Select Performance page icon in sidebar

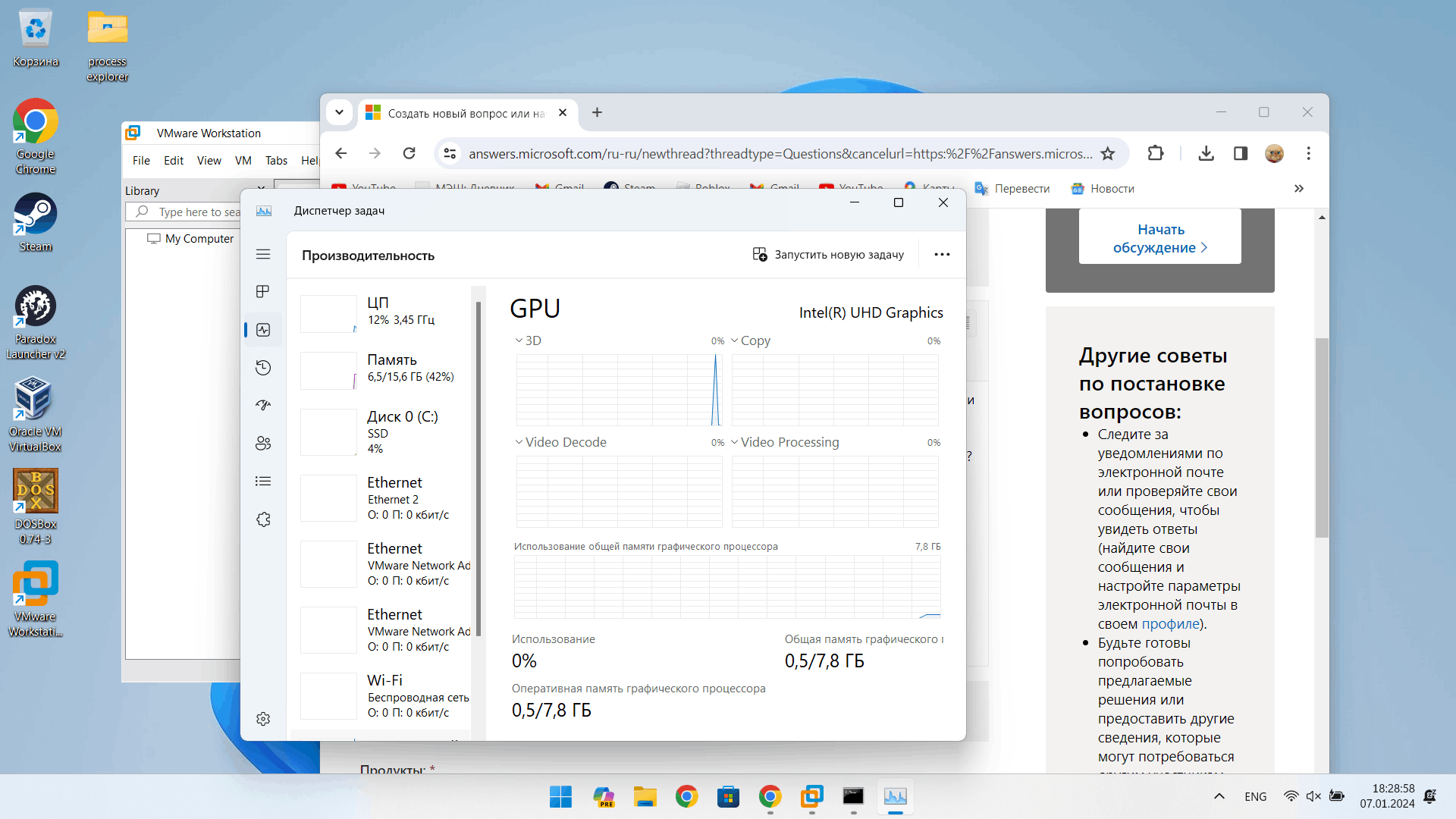[x=263, y=330]
